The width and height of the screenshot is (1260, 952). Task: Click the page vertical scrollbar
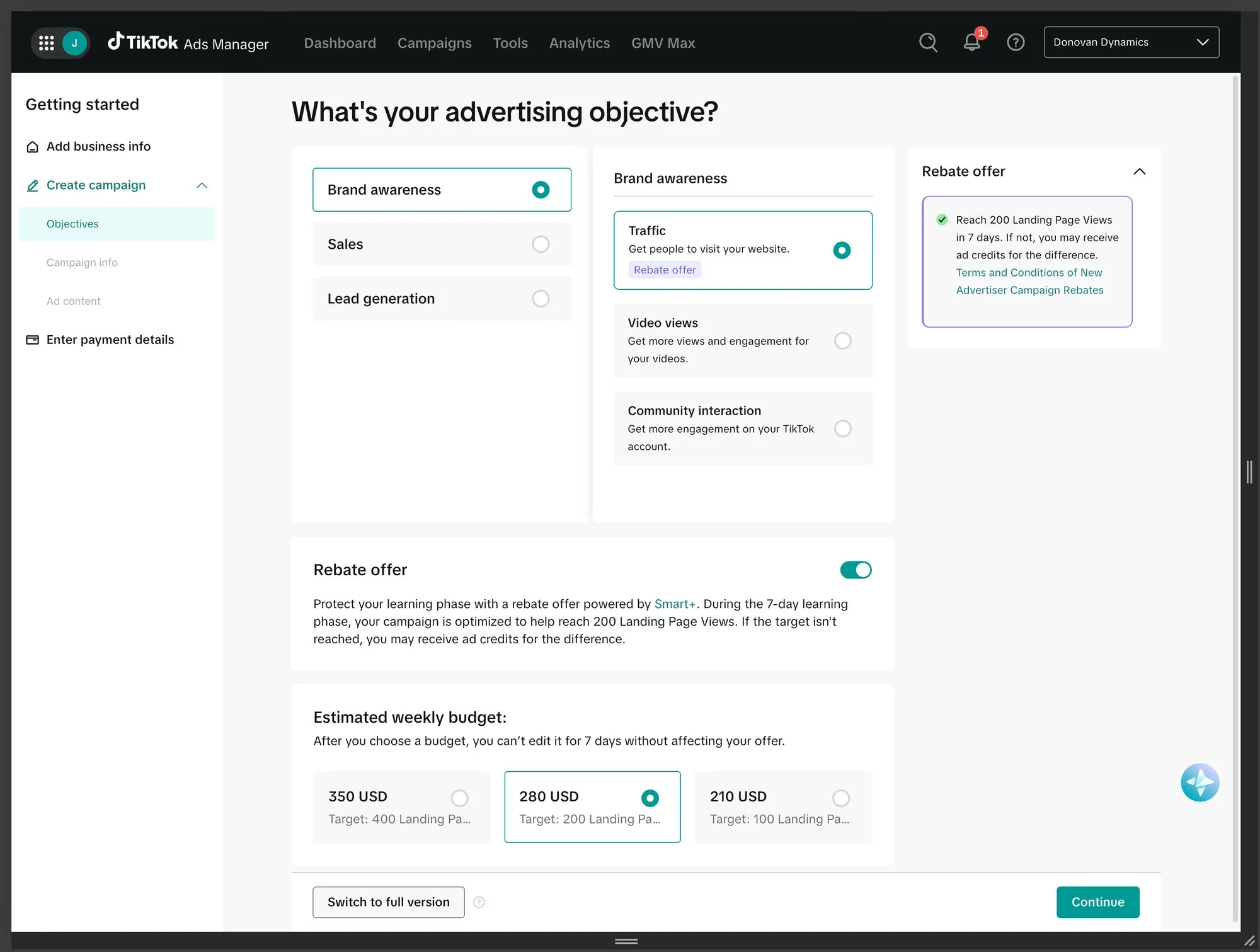1235,498
